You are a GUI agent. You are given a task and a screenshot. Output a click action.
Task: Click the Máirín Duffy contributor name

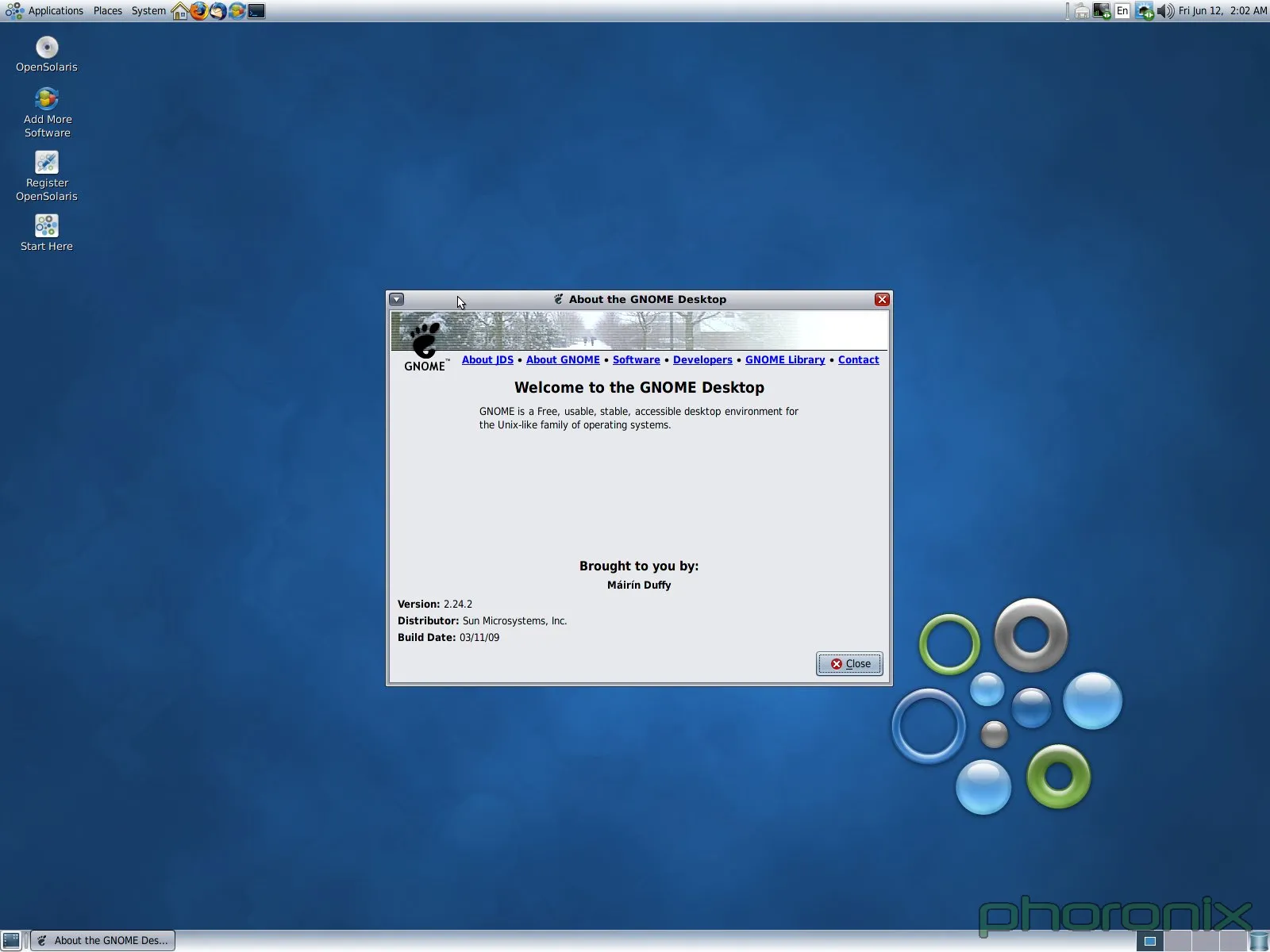click(639, 585)
